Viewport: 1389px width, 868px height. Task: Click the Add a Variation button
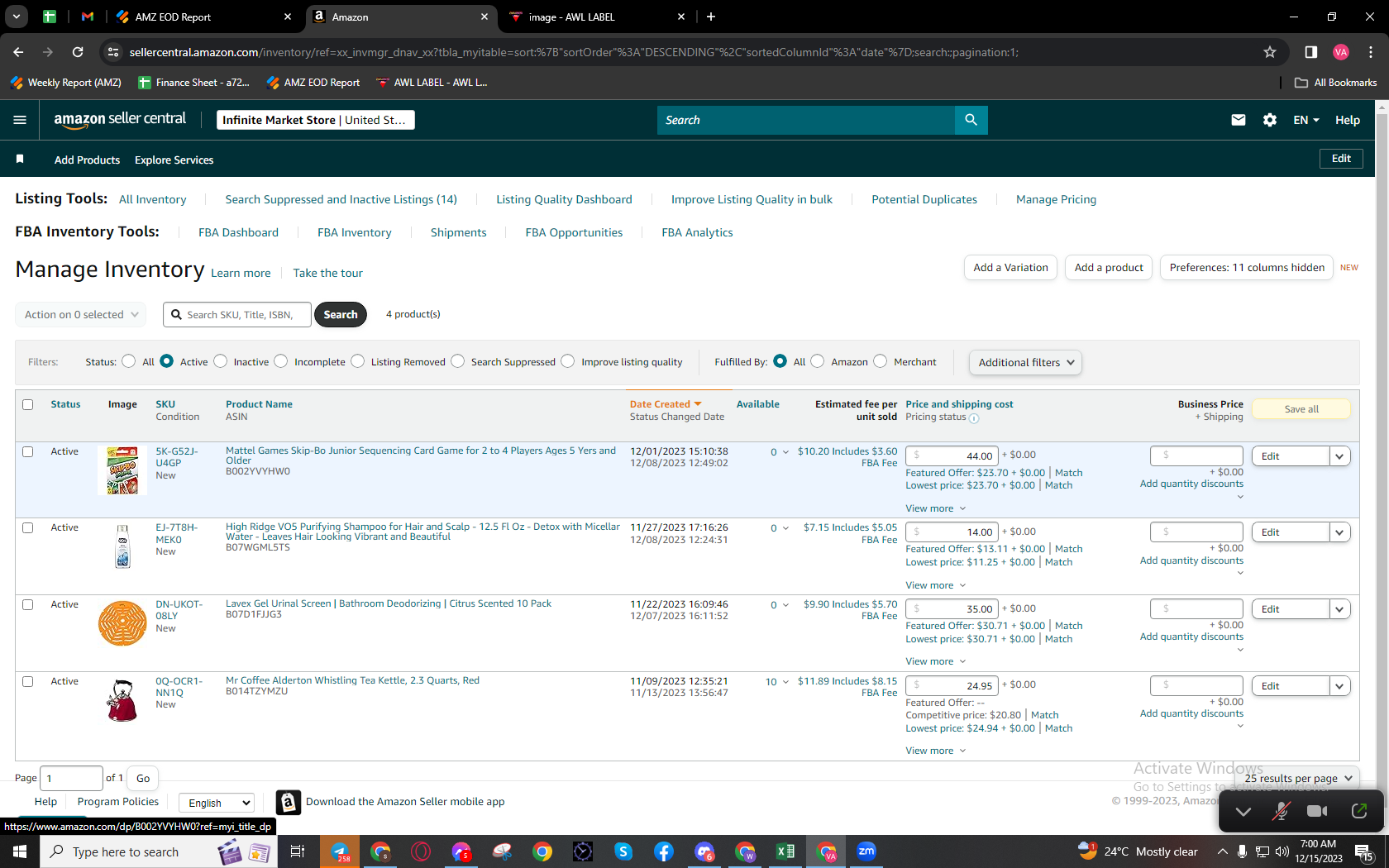point(1010,267)
